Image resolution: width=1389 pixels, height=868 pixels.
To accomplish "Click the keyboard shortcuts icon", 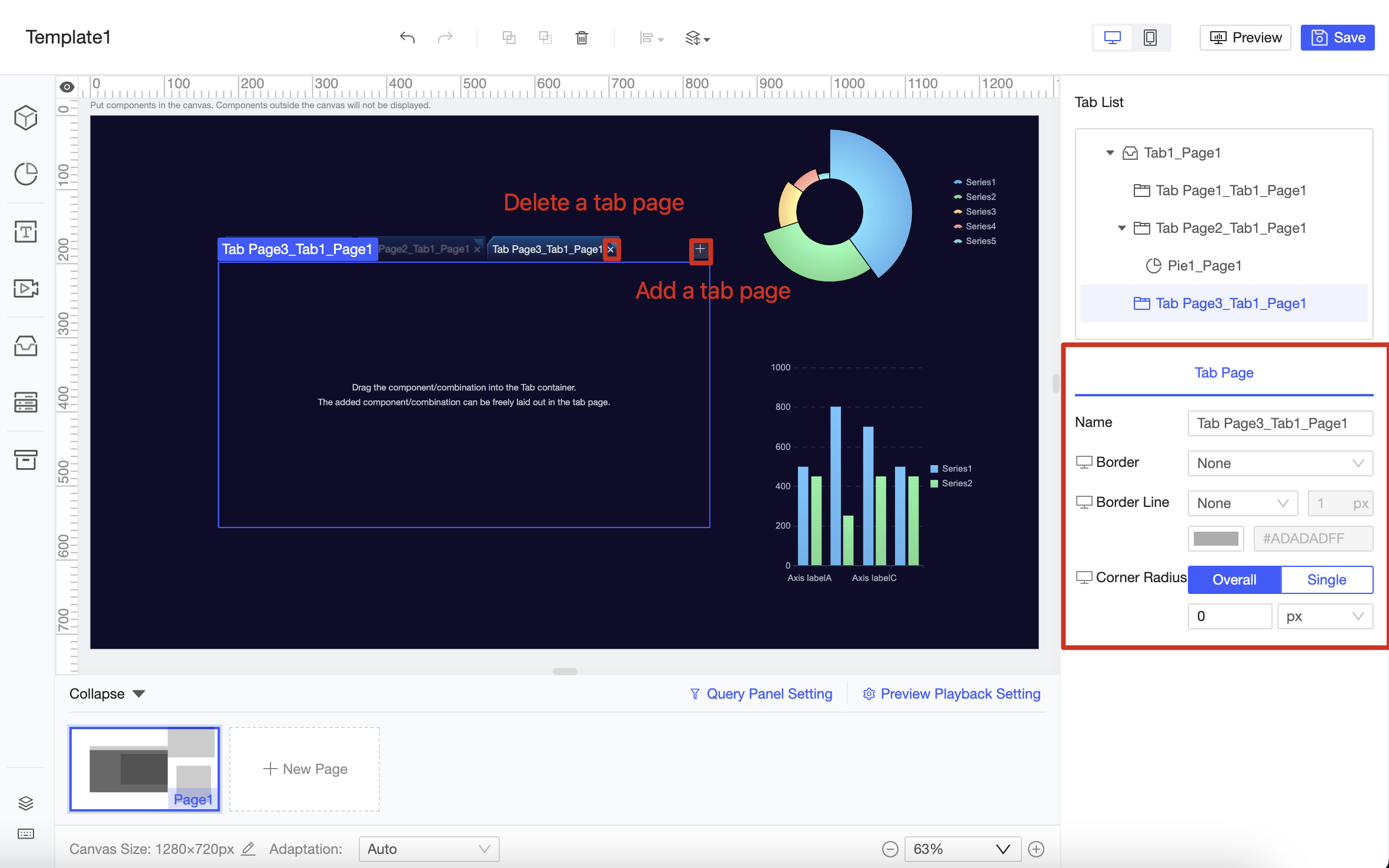I will pos(26,834).
